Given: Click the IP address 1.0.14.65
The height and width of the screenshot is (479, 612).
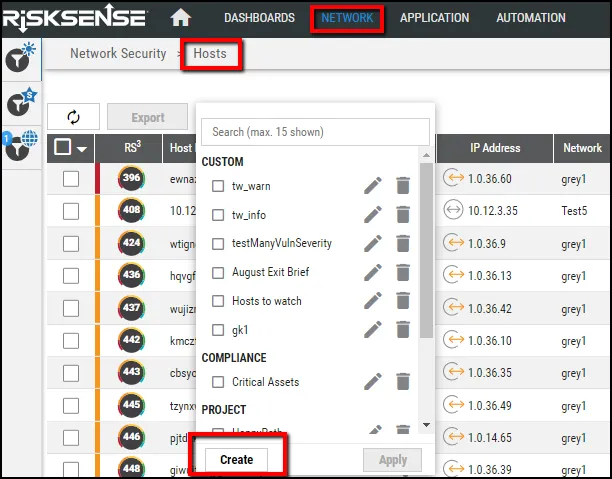Looking at the screenshot, I should pyautogui.click(x=489, y=438).
